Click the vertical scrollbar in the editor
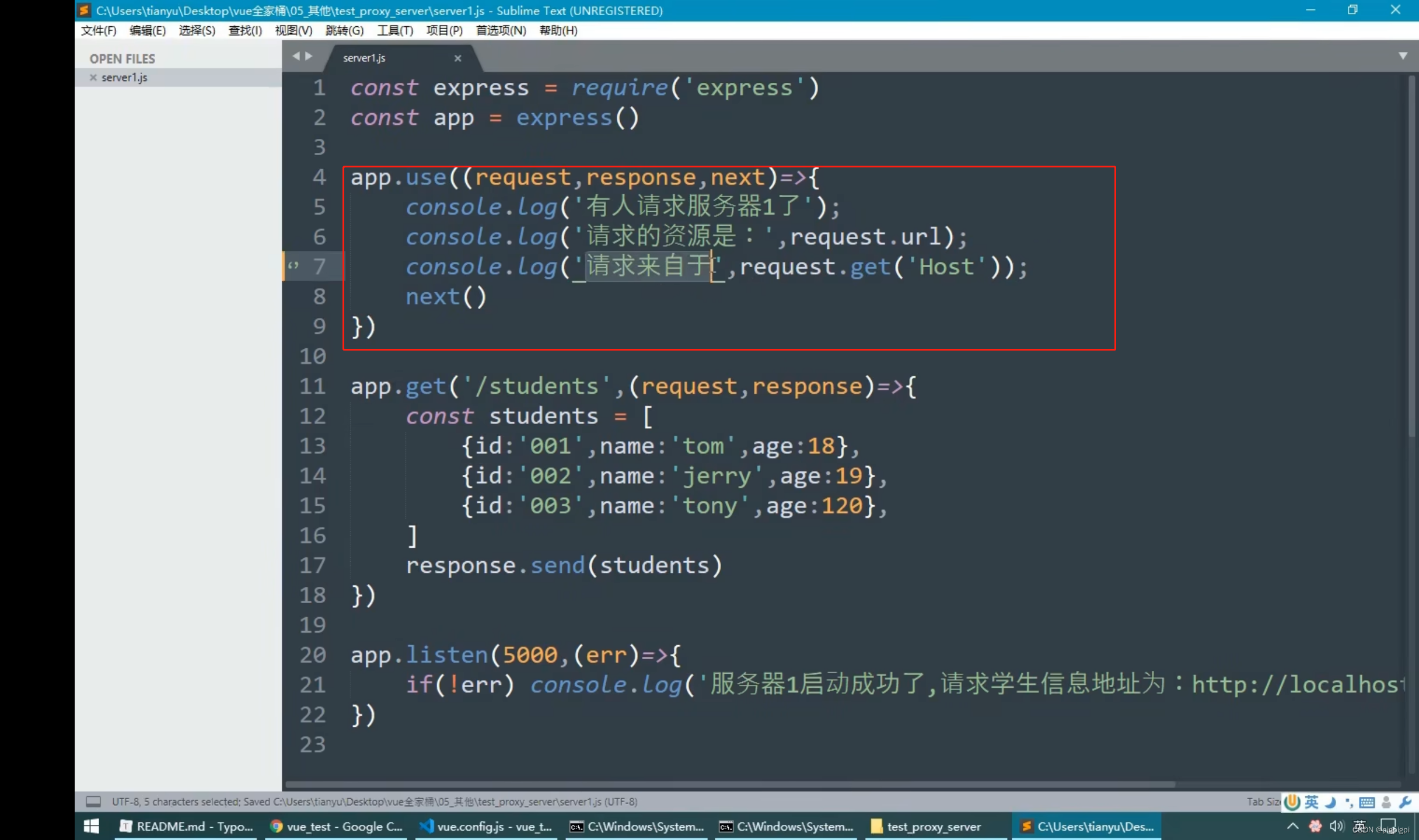 tap(1412, 257)
